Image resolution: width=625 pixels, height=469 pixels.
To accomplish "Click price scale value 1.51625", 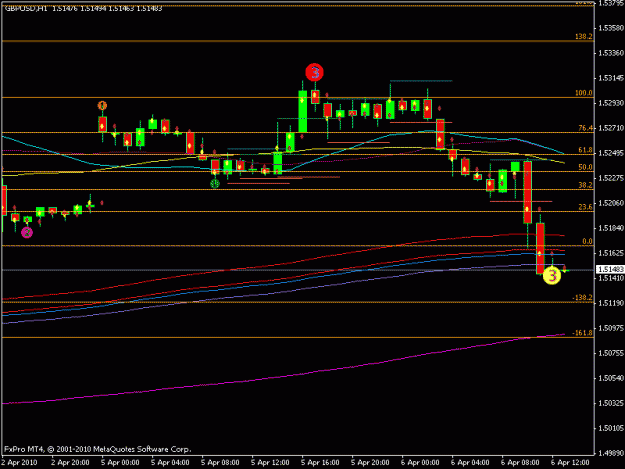I will coord(611,253).
